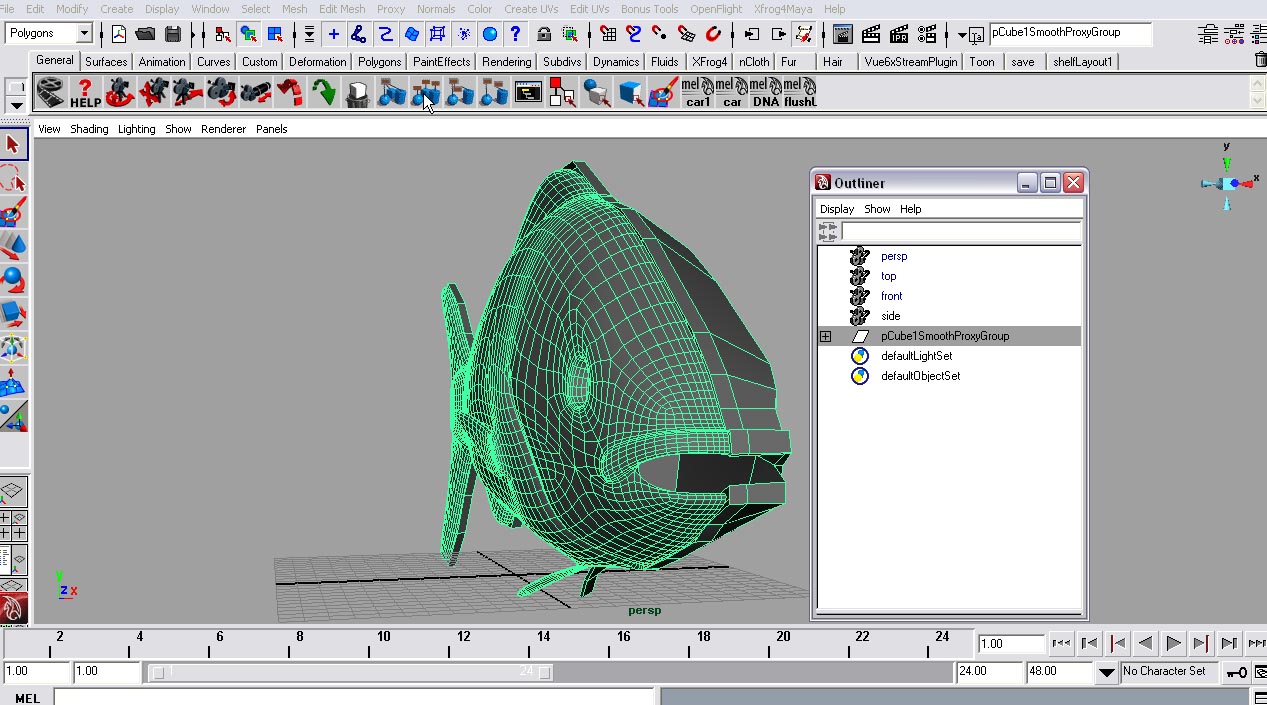Open Render Settings icon
This screenshot has width=1267, height=705.
926,34
